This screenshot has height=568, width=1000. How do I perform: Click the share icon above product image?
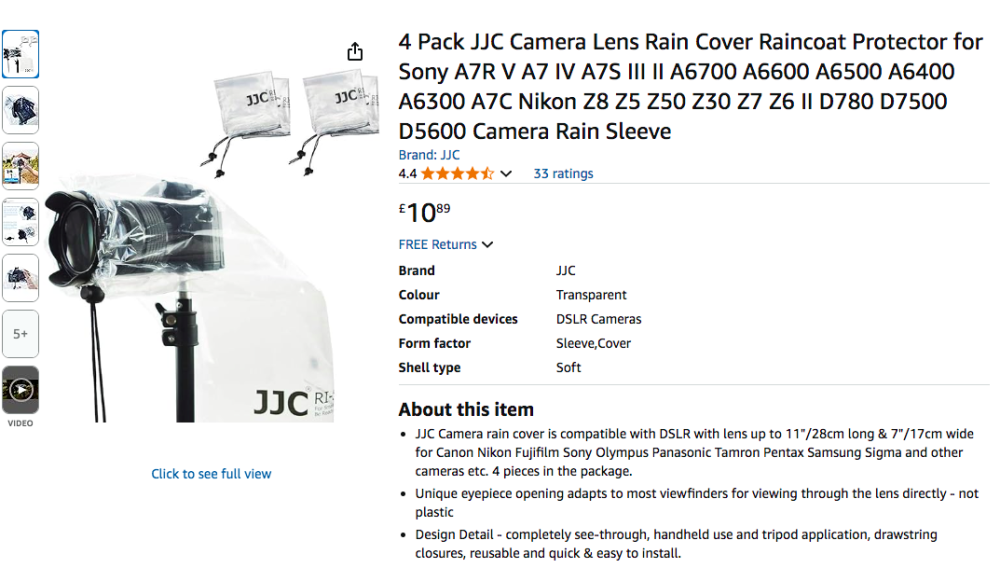tap(355, 52)
